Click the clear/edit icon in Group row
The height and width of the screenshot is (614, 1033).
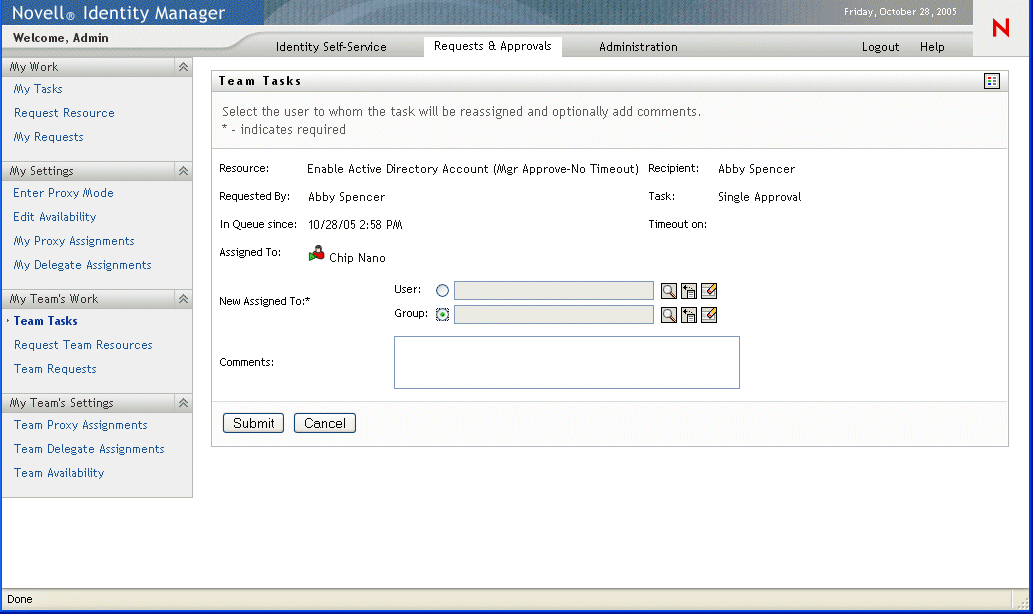click(709, 315)
